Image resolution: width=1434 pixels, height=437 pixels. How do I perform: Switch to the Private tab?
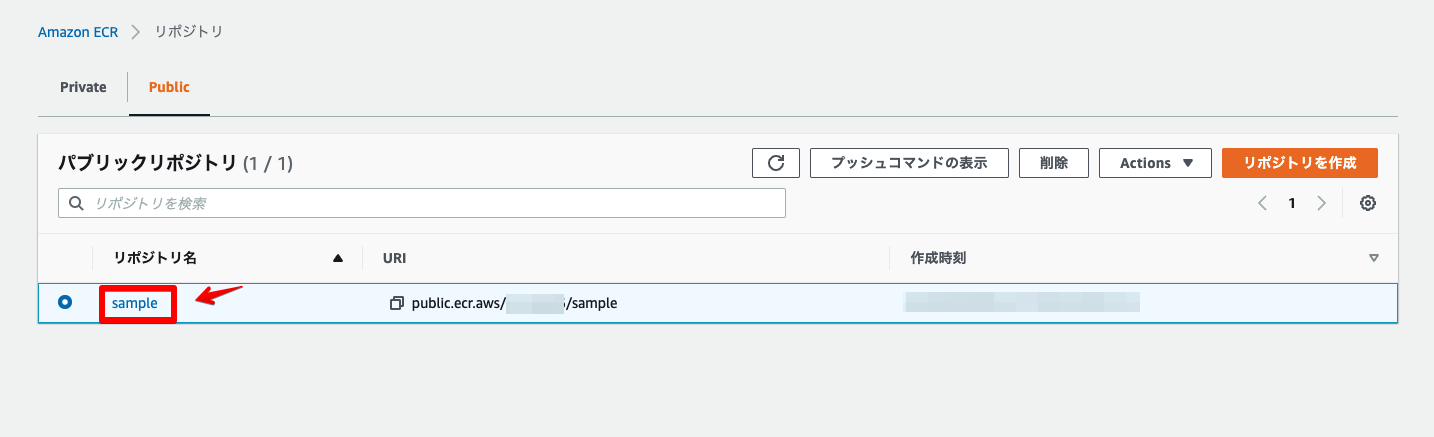(x=83, y=87)
